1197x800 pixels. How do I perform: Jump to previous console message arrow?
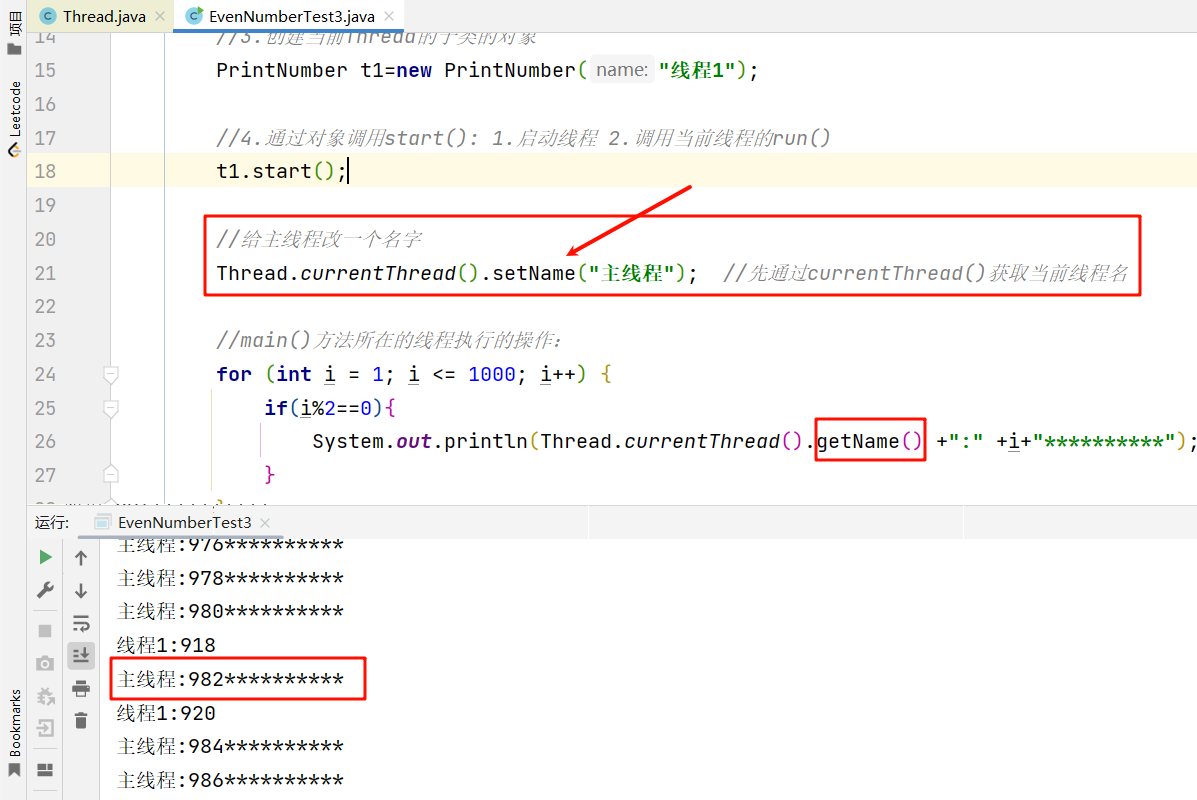[81, 558]
